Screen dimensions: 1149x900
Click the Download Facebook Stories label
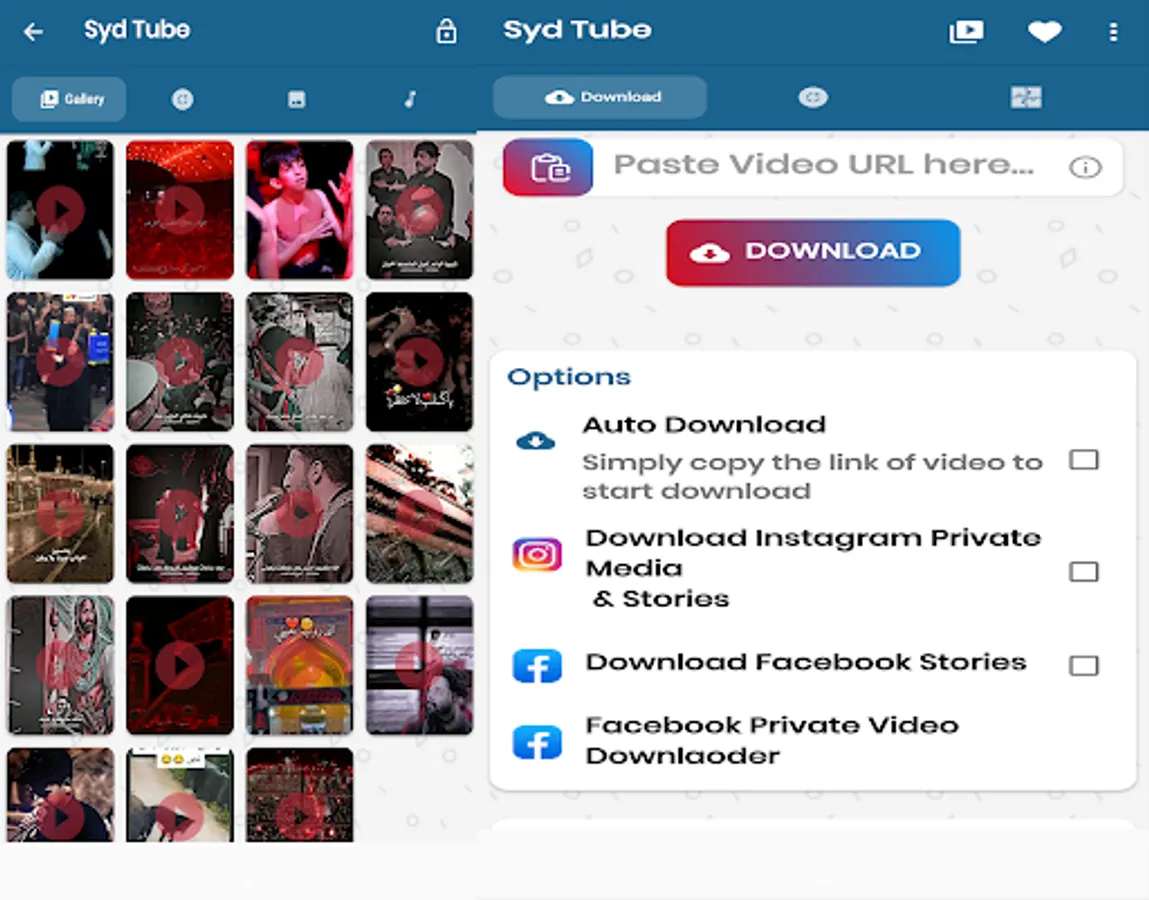coord(806,662)
